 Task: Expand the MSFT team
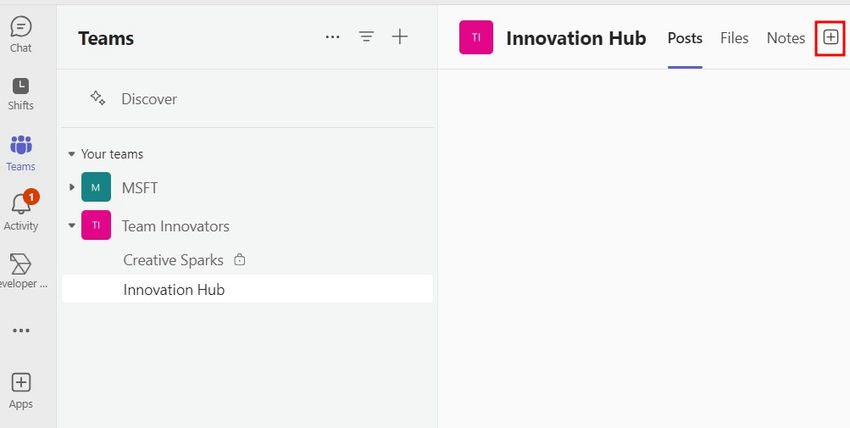tap(72, 188)
